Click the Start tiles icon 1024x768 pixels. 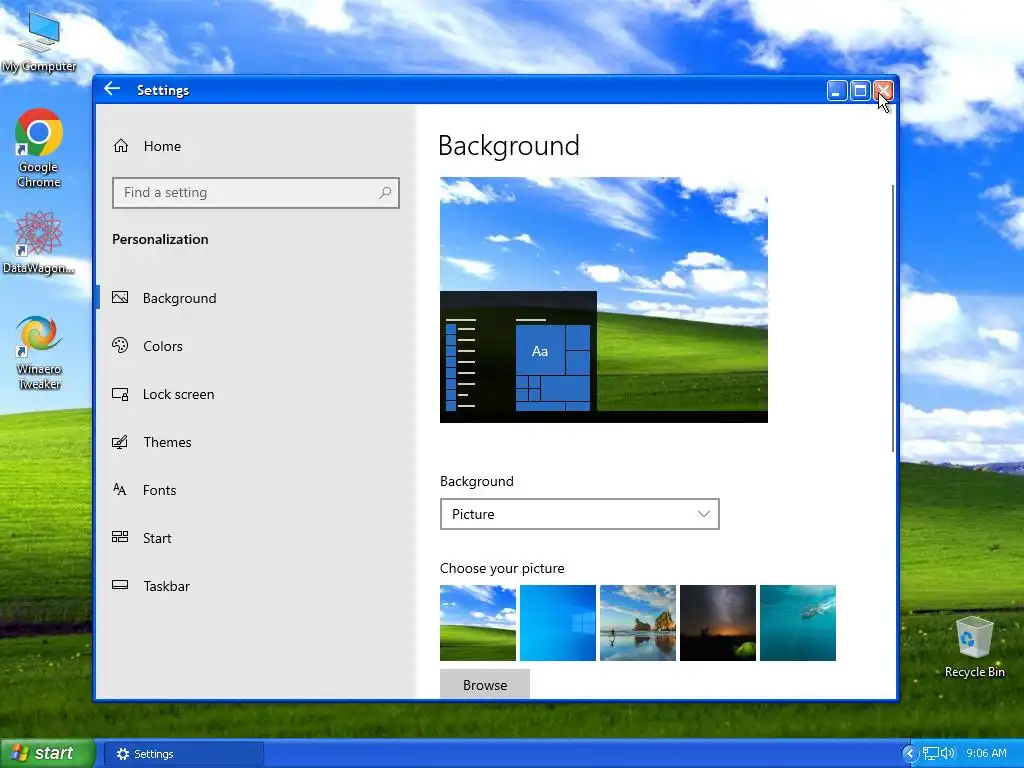click(x=120, y=537)
